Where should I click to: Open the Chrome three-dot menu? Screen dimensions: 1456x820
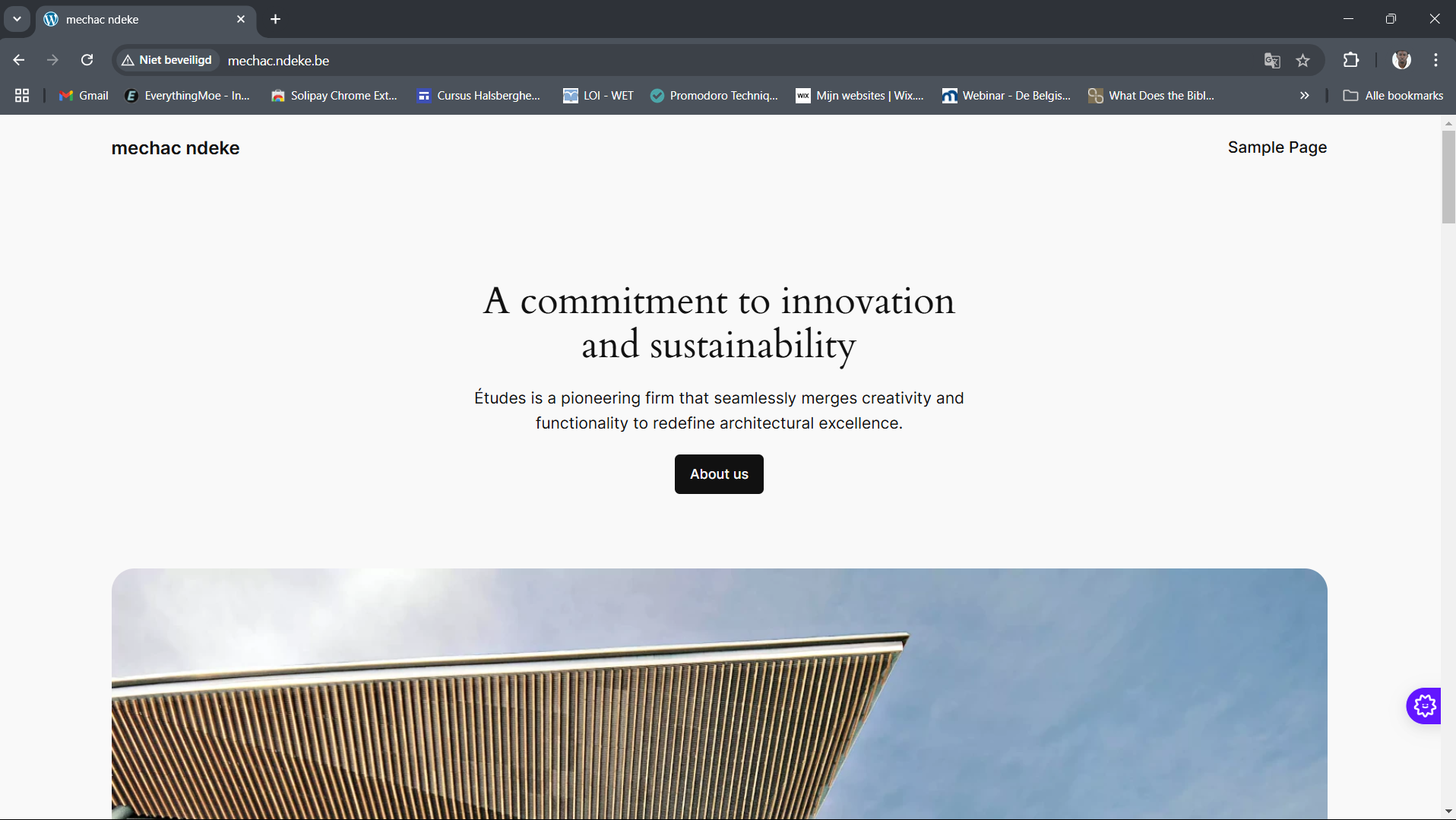pos(1435,60)
